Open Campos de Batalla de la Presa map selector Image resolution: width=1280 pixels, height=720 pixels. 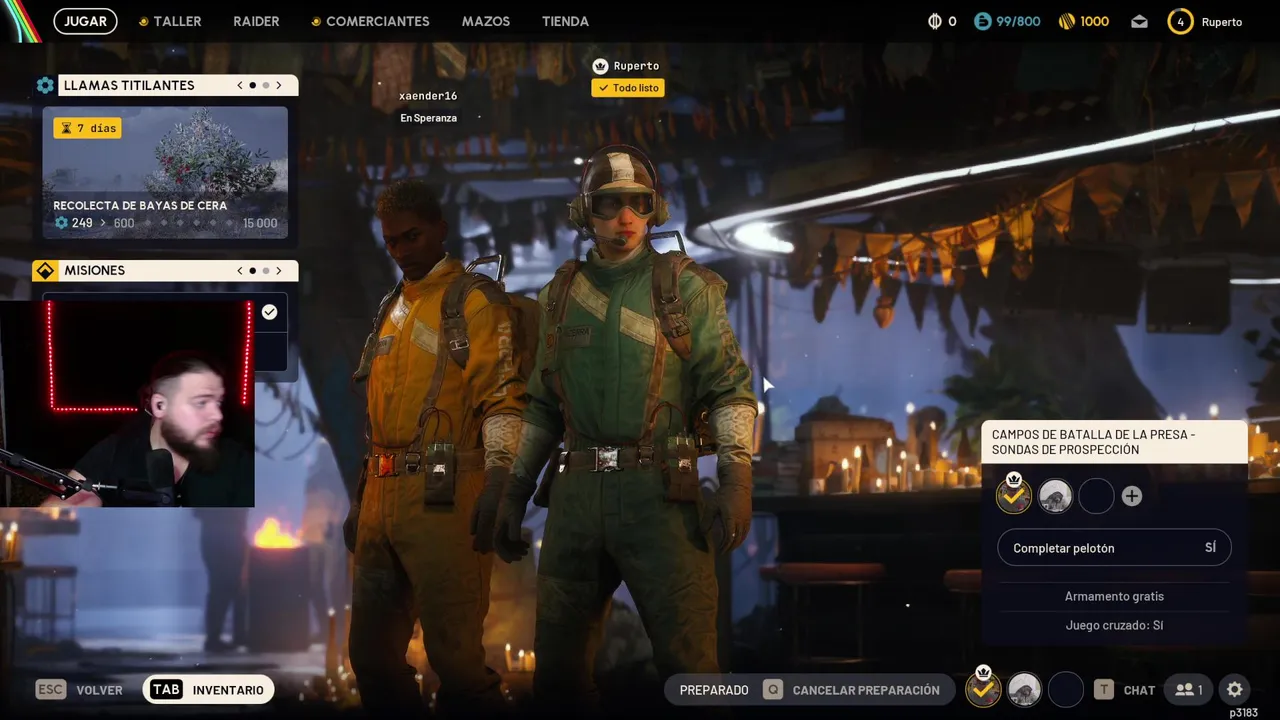tap(1114, 442)
